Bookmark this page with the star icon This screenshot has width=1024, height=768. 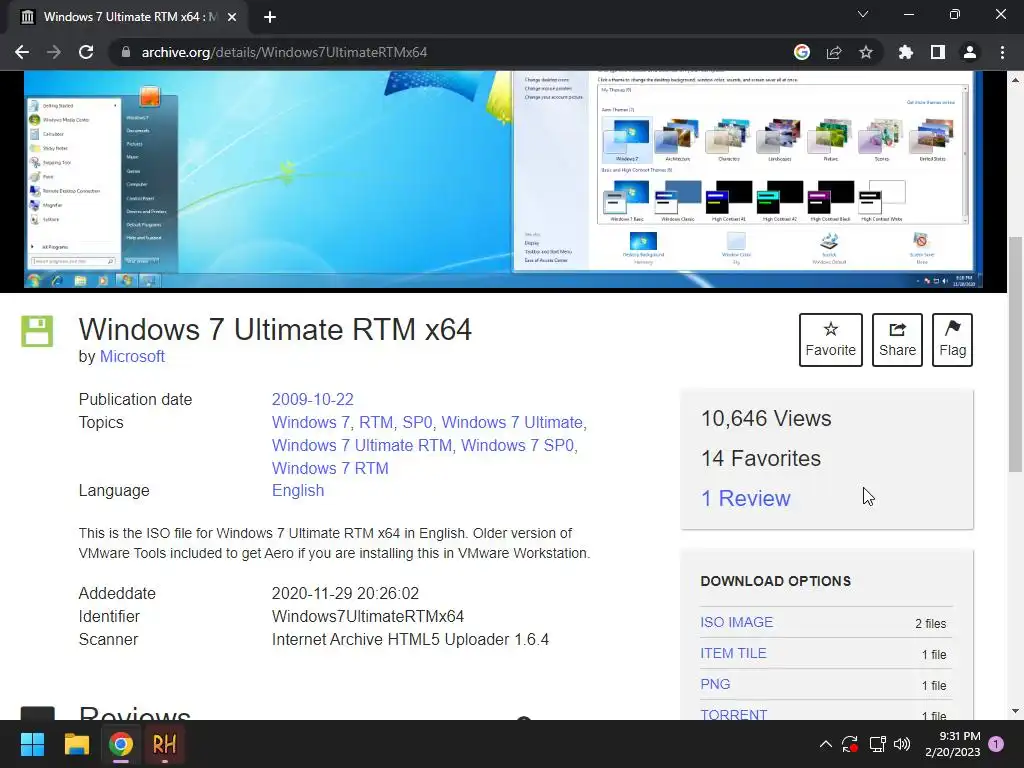[x=866, y=52]
